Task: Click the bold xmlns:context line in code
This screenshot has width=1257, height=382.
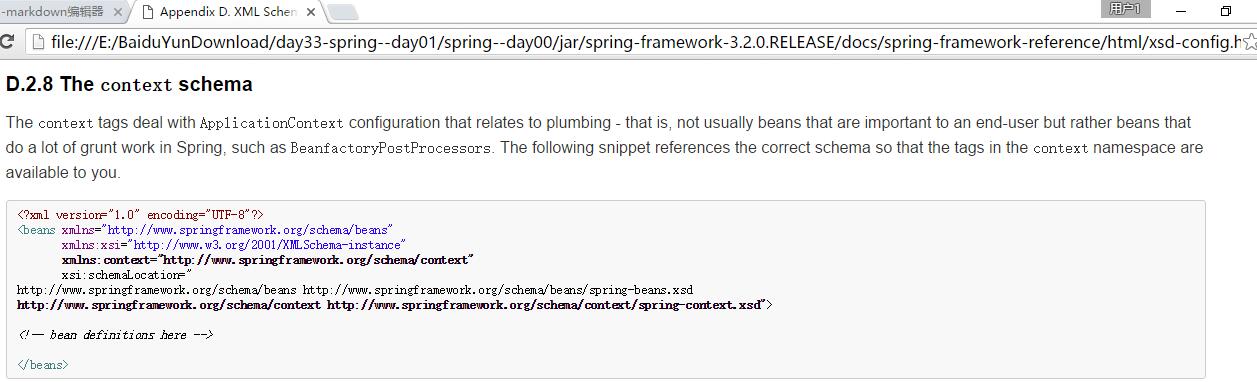Action: [x=267, y=259]
